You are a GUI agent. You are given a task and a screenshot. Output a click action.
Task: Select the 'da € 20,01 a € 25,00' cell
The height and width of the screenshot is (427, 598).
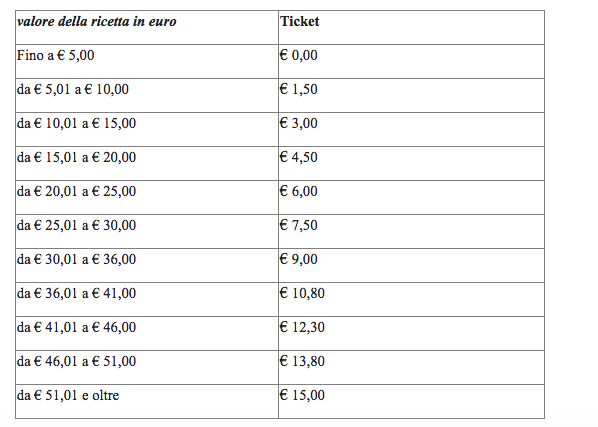pyautogui.click(x=76, y=191)
